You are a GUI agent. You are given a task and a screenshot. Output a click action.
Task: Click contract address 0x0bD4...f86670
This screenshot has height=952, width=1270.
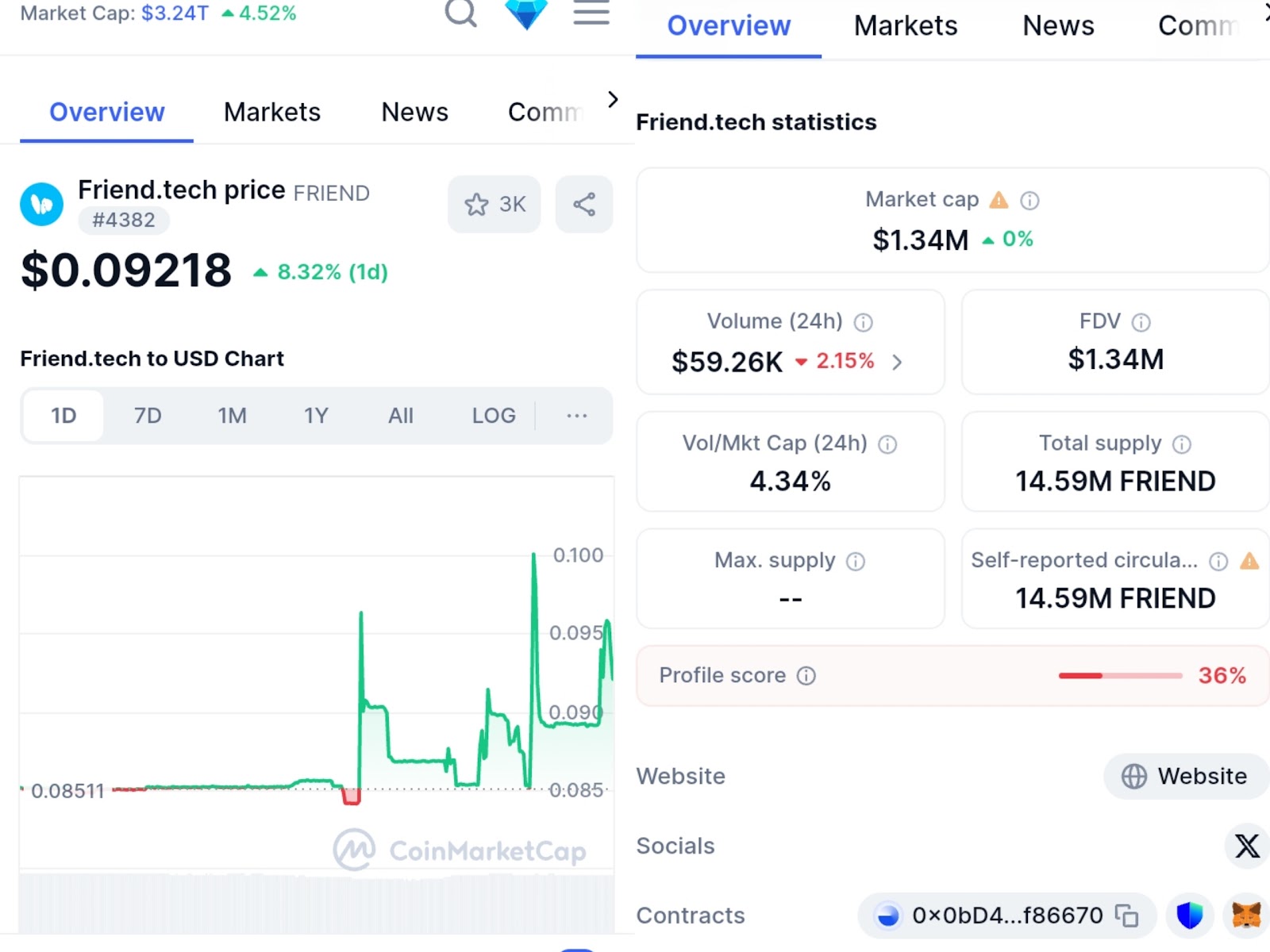coord(1007,916)
